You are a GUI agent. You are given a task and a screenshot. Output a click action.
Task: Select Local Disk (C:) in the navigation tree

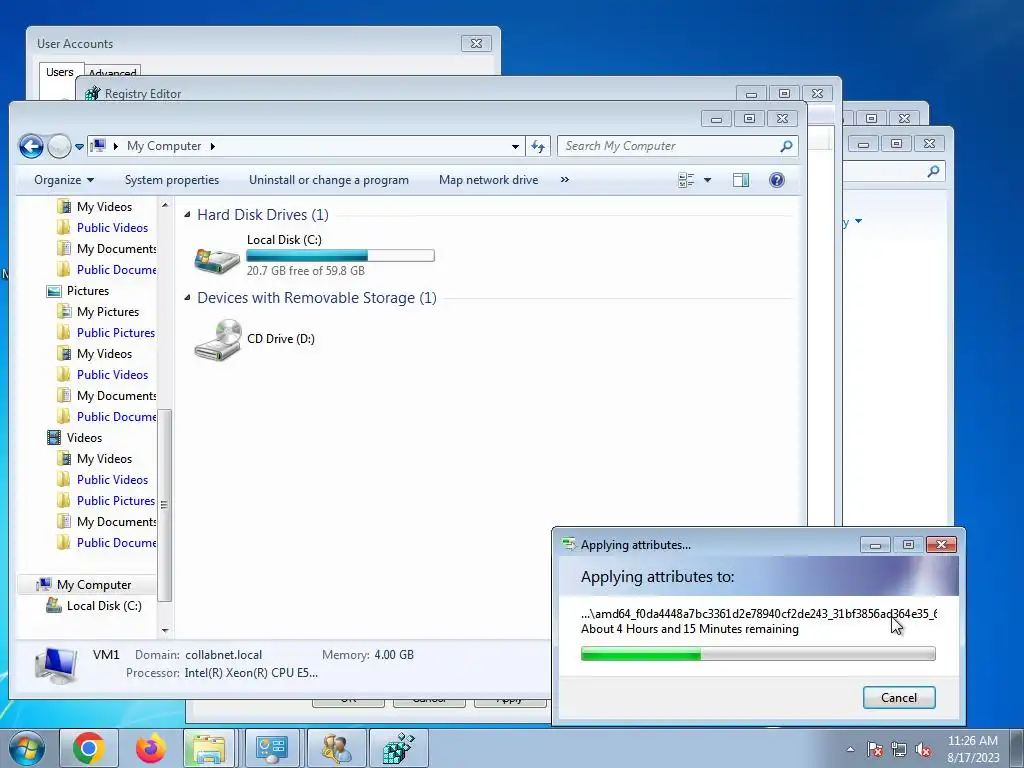coord(104,606)
